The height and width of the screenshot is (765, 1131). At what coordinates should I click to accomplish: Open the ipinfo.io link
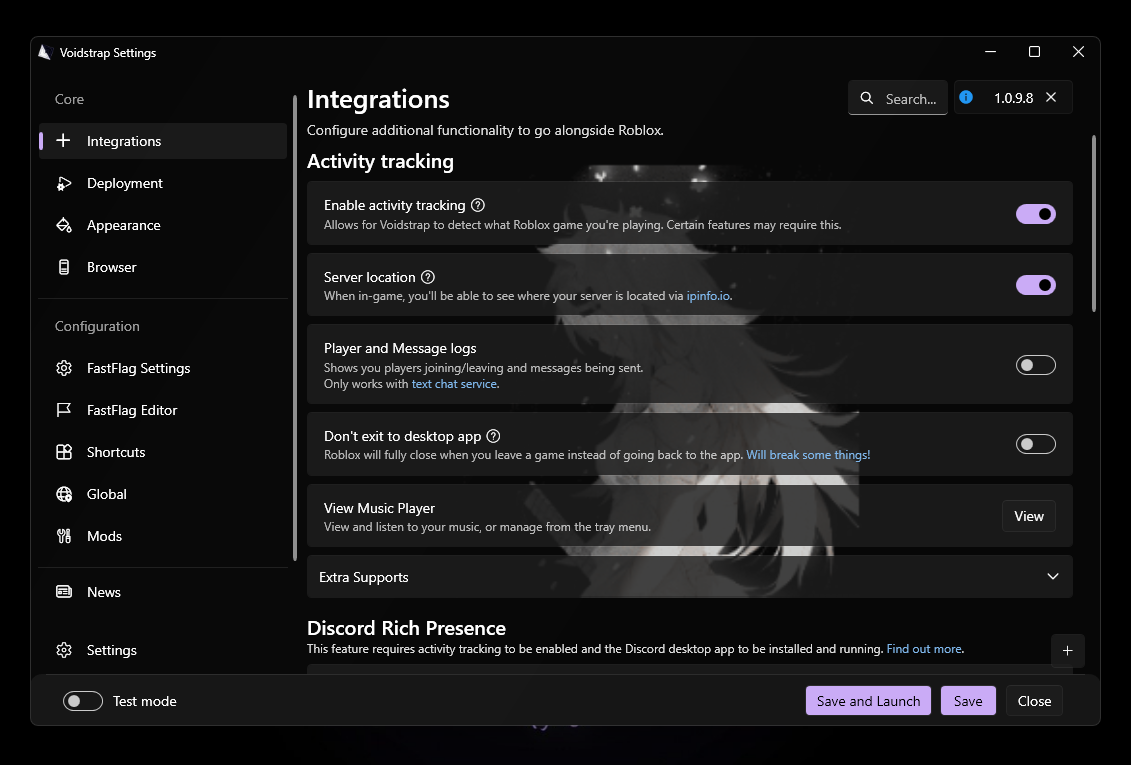point(709,295)
